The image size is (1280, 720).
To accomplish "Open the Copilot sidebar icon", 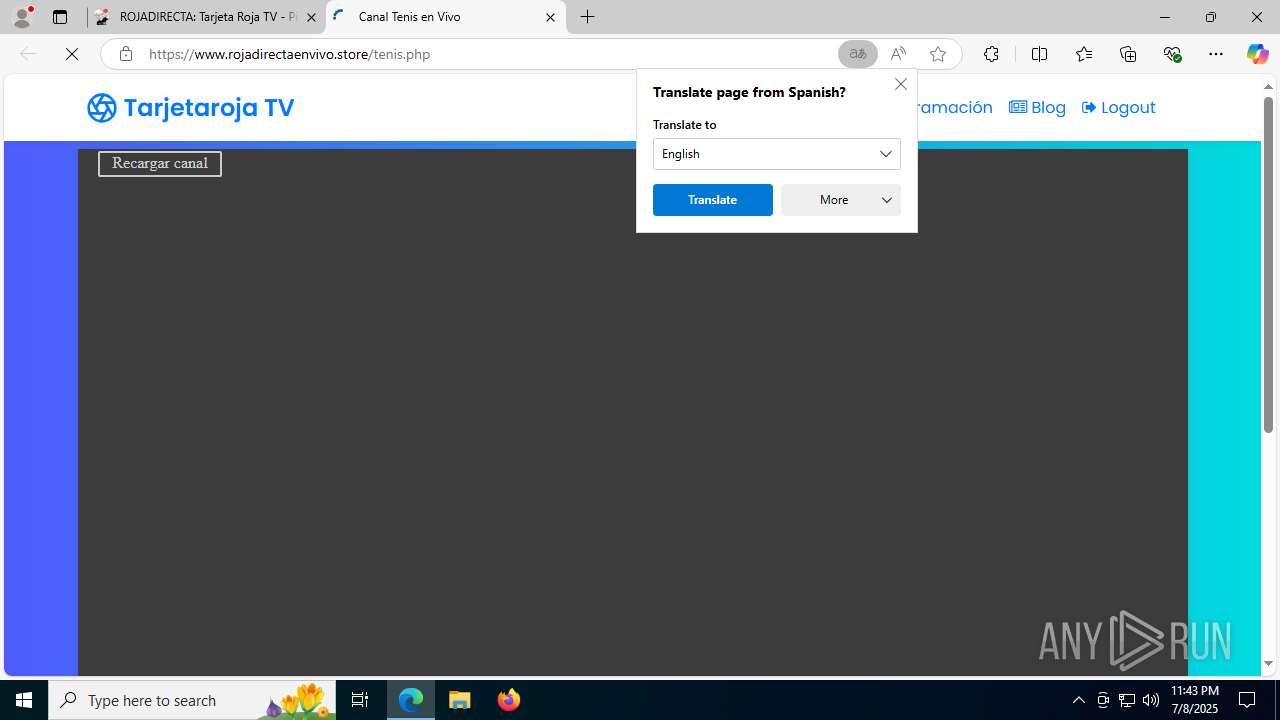I will (1257, 54).
